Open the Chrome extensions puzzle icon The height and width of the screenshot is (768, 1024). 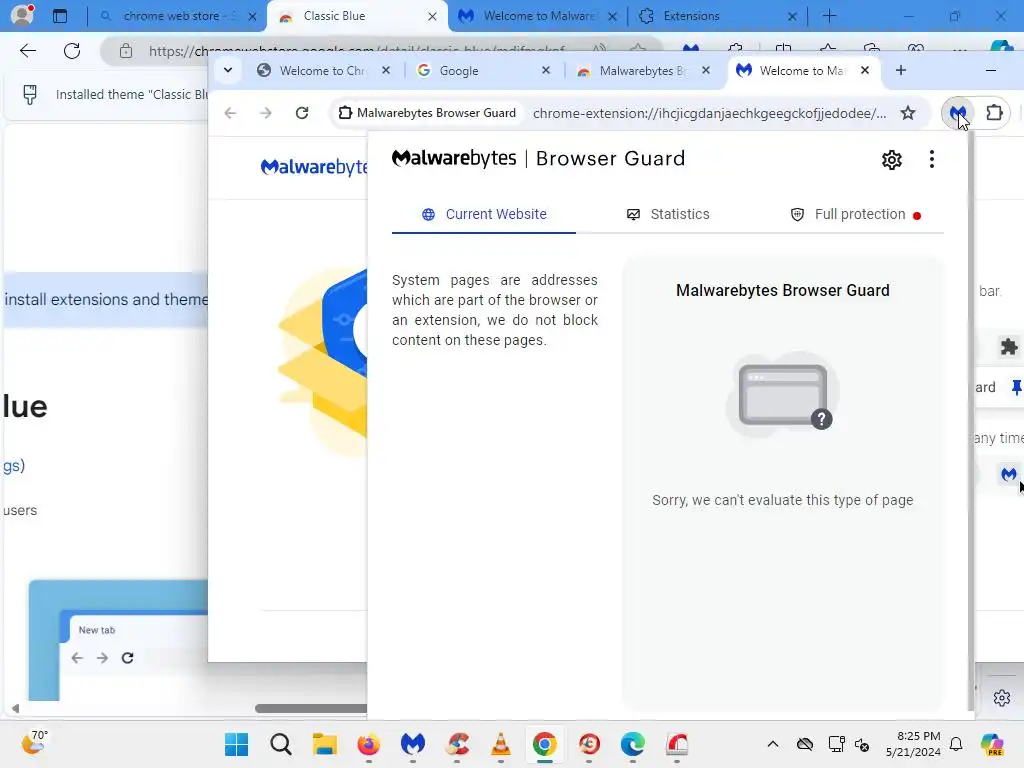(x=994, y=113)
